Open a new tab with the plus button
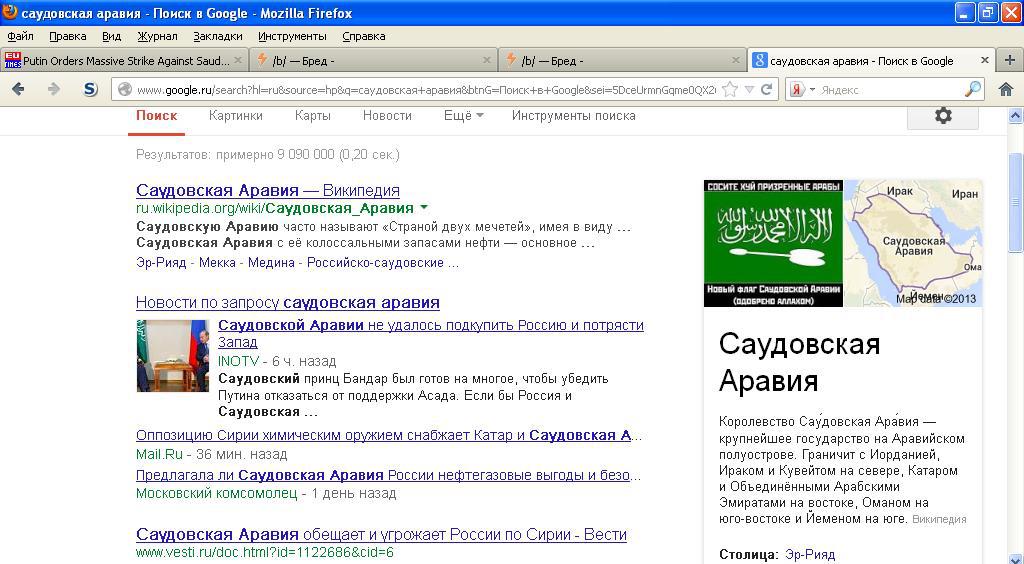 pyautogui.click(x=1010, y=60)
